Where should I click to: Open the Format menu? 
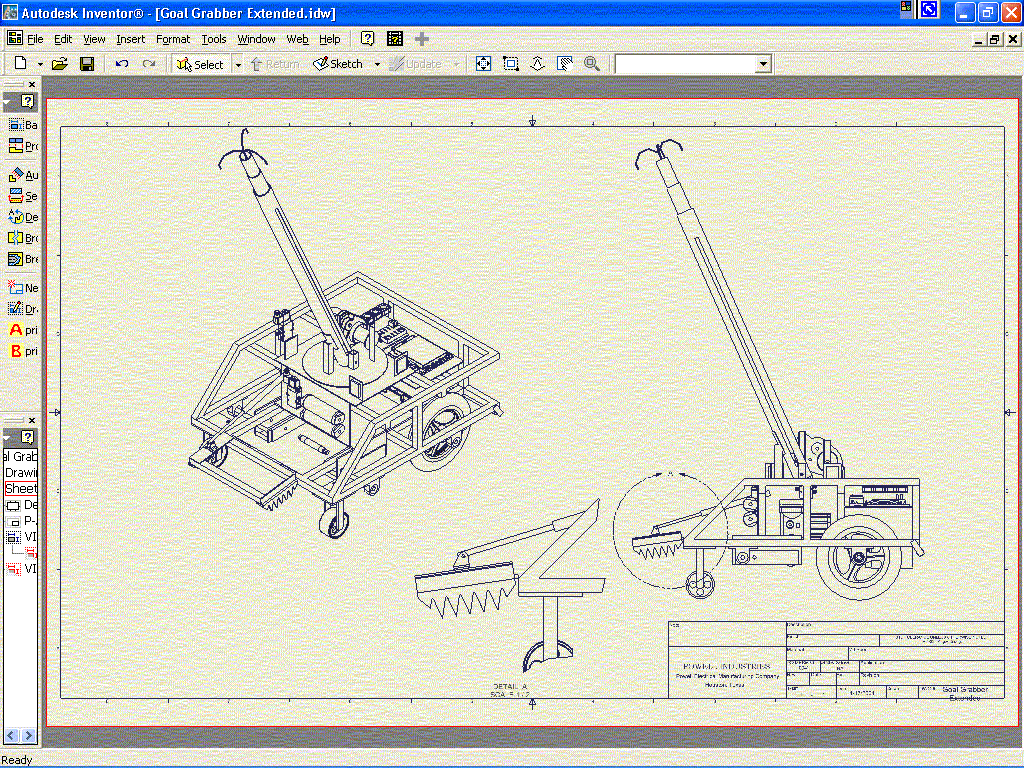pyautogui.click(x=173, y=39)
